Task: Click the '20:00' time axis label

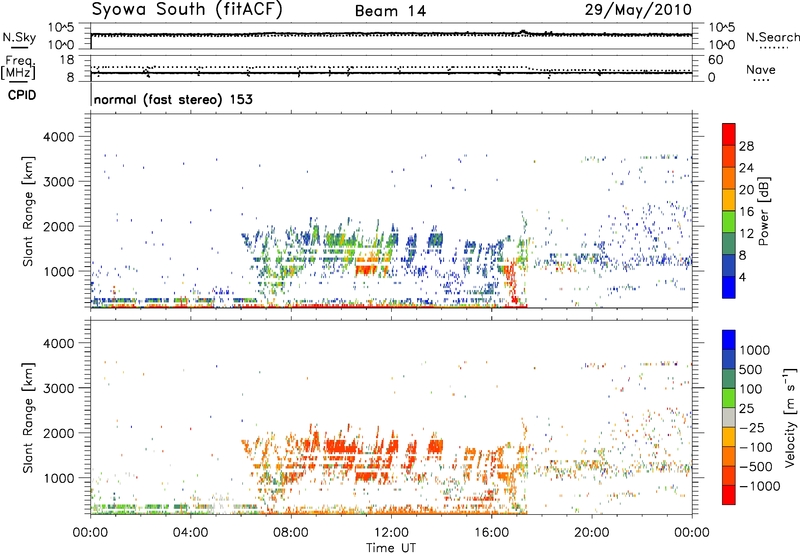Action: point(592,533)
